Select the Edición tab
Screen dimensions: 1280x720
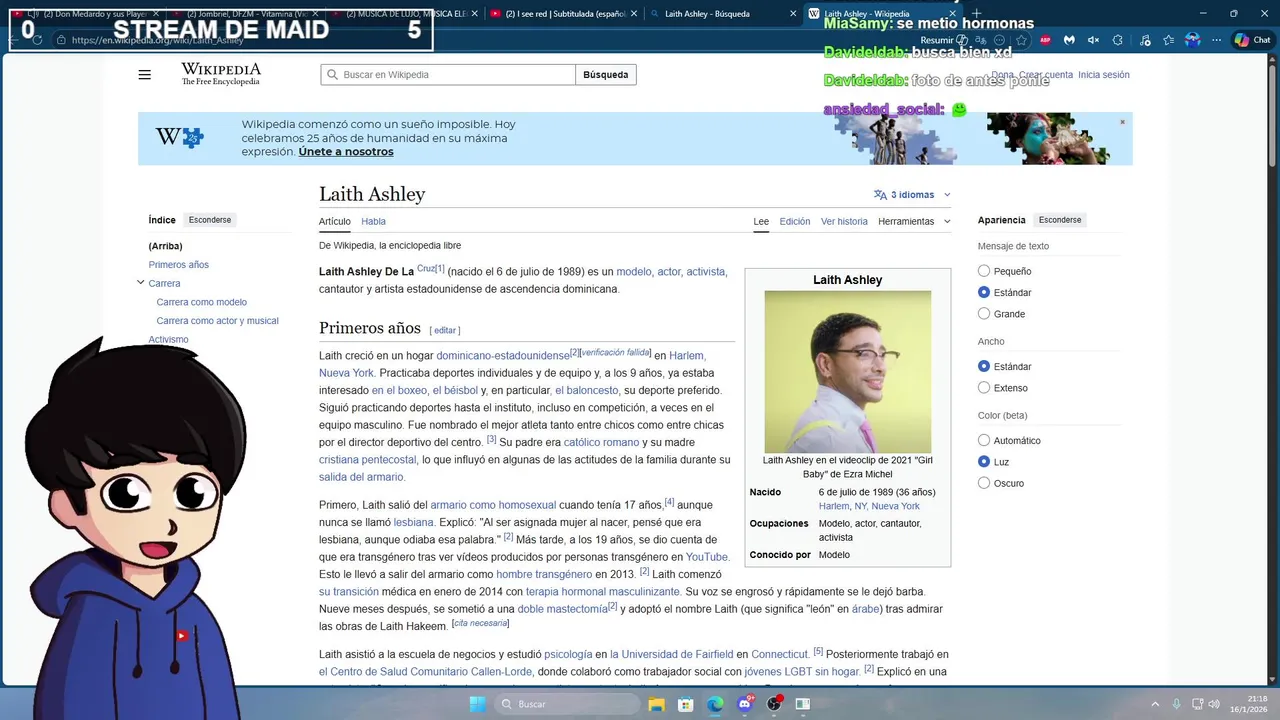point(795,221)
